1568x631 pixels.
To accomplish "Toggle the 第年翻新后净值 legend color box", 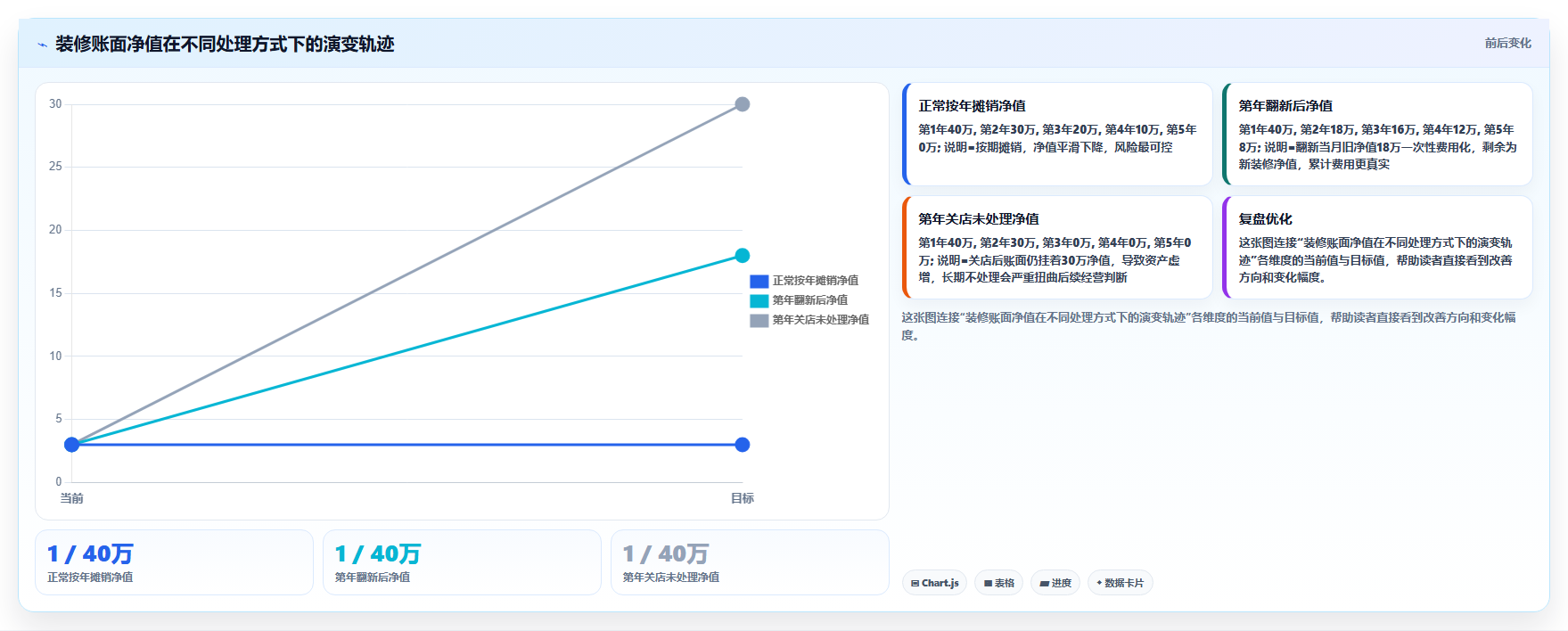I will coord(759,300).
